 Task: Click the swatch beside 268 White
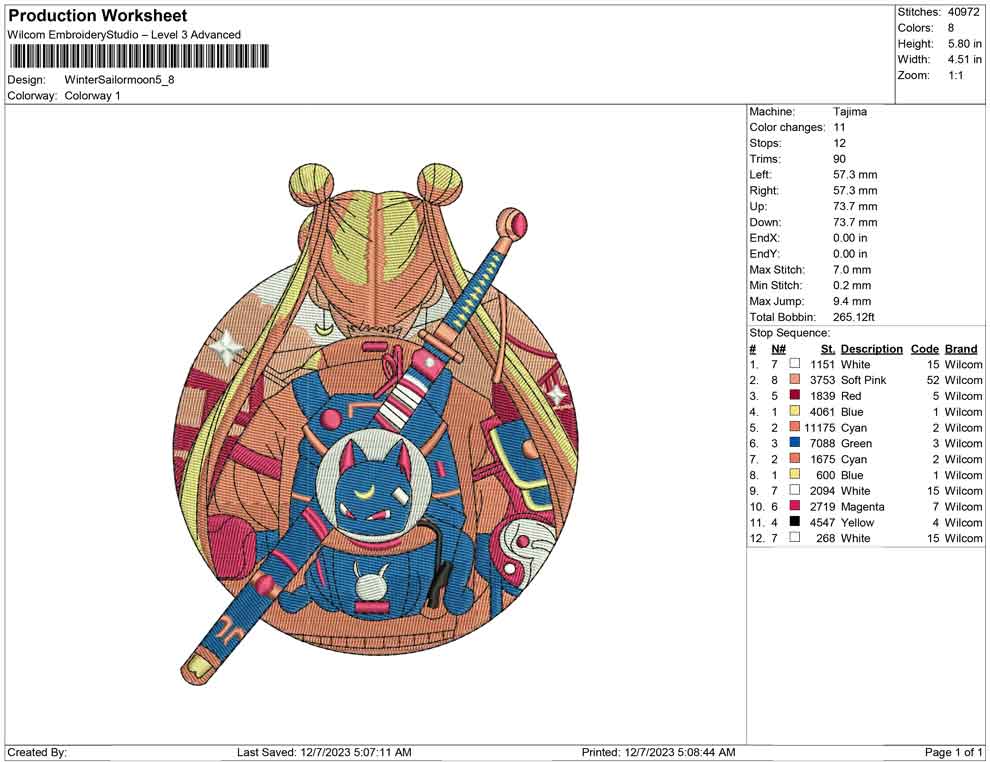795,537
